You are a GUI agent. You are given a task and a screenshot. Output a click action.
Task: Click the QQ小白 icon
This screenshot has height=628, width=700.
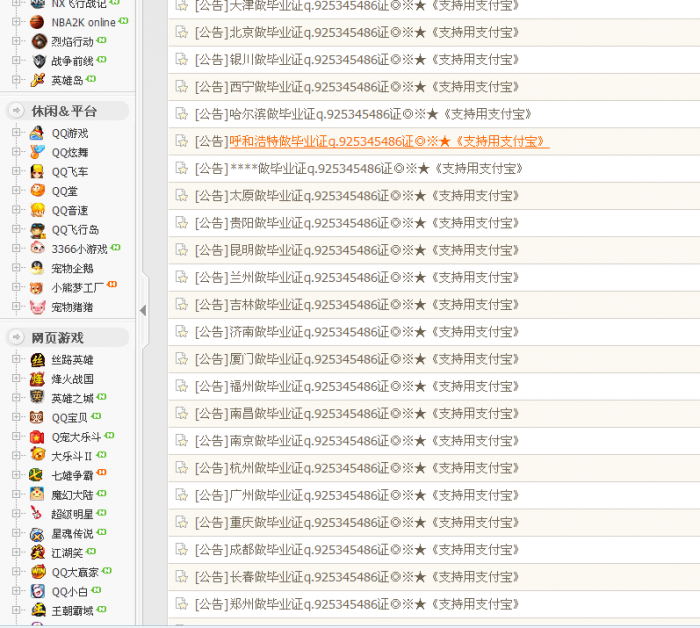pyautogui.click(x=37, y=591)
